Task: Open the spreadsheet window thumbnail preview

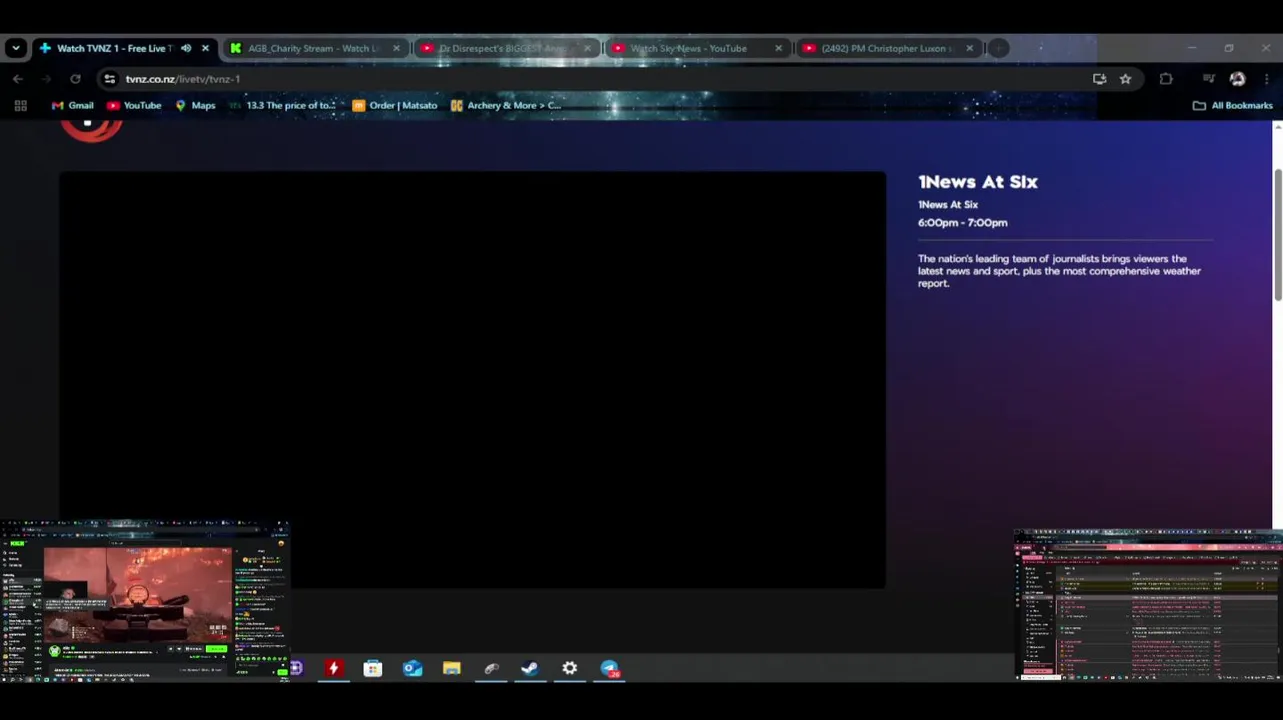Action: (1148, 605)
